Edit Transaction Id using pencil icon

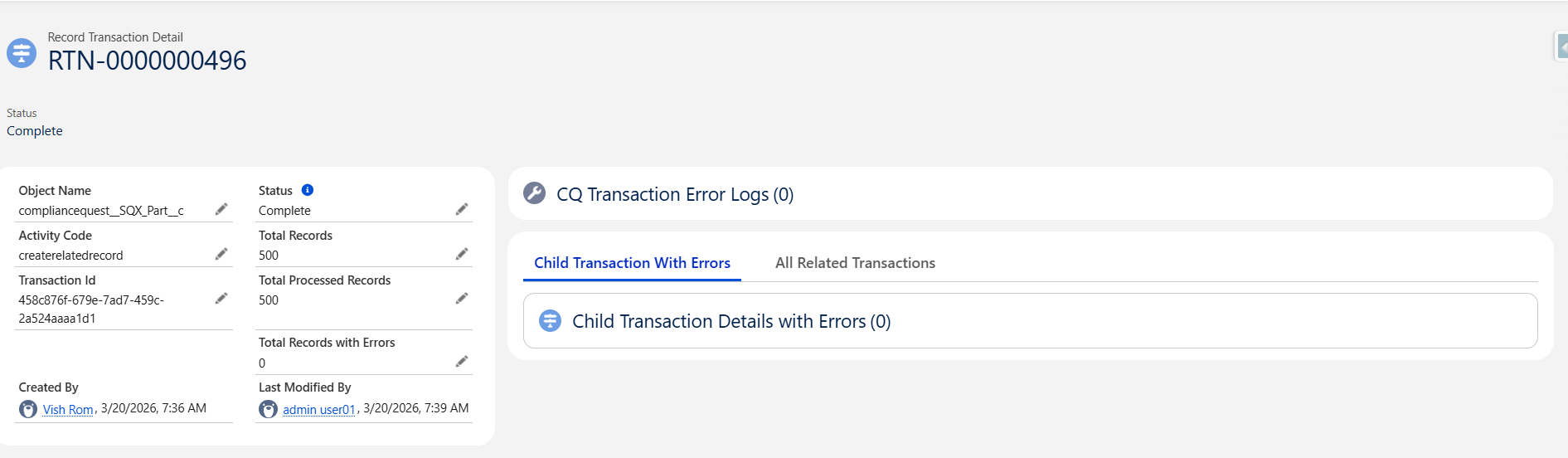[x=221, y=299]
